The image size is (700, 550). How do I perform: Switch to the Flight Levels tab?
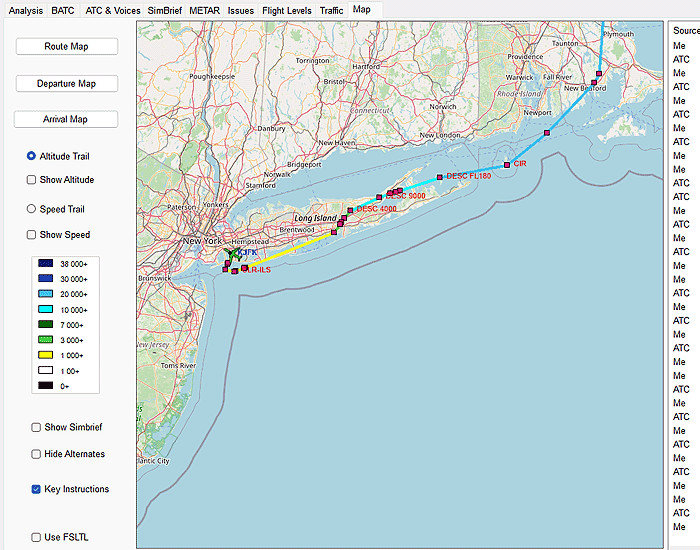(x=286, y=10)
